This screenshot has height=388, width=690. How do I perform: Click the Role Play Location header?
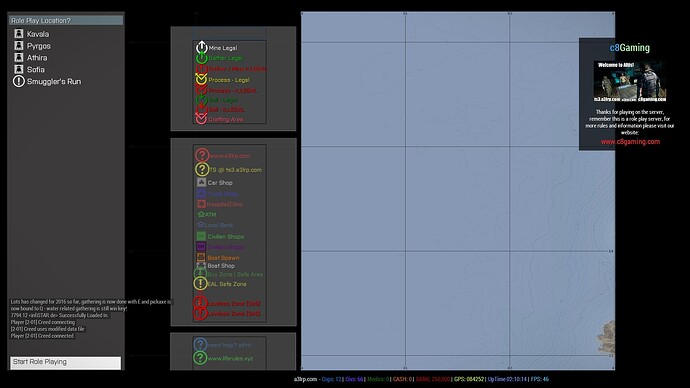click(x=66, y=21)
